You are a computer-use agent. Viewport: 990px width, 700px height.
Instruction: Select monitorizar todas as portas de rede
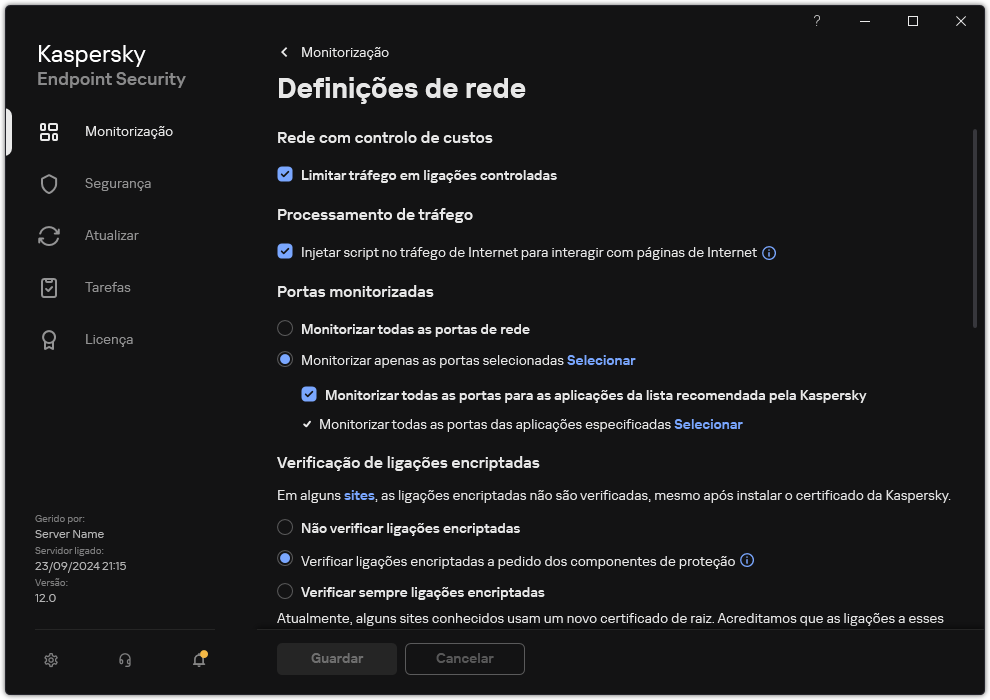[x=284, y=329]
